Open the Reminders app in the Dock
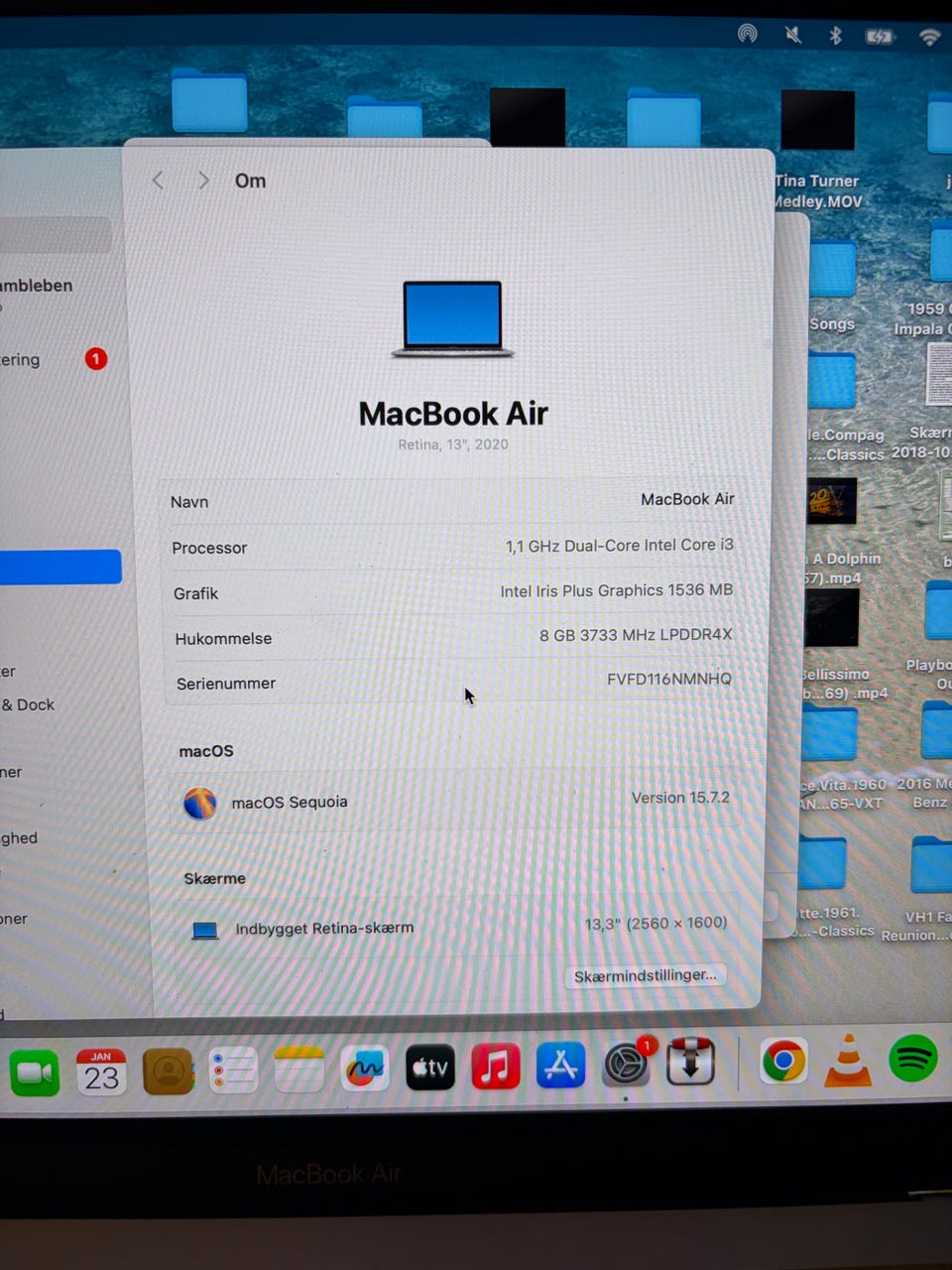The height and width of the screenshot is (1270, 952). (233, 1071)
